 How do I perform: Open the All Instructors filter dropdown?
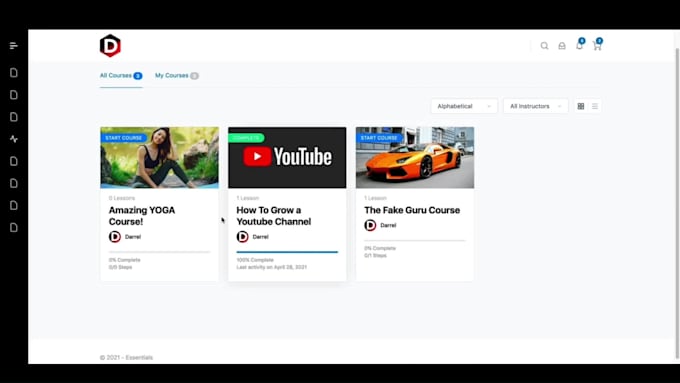tap(536, 106)
